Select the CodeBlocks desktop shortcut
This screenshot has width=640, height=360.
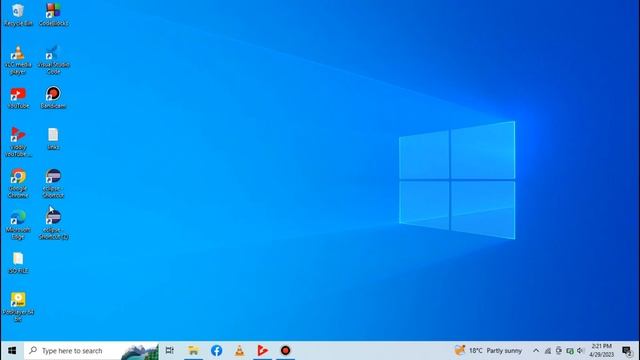point(53,15)
